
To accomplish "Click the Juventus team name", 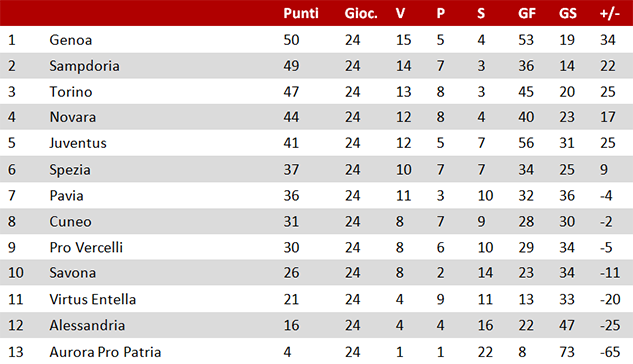I will (x=78, y=143).
